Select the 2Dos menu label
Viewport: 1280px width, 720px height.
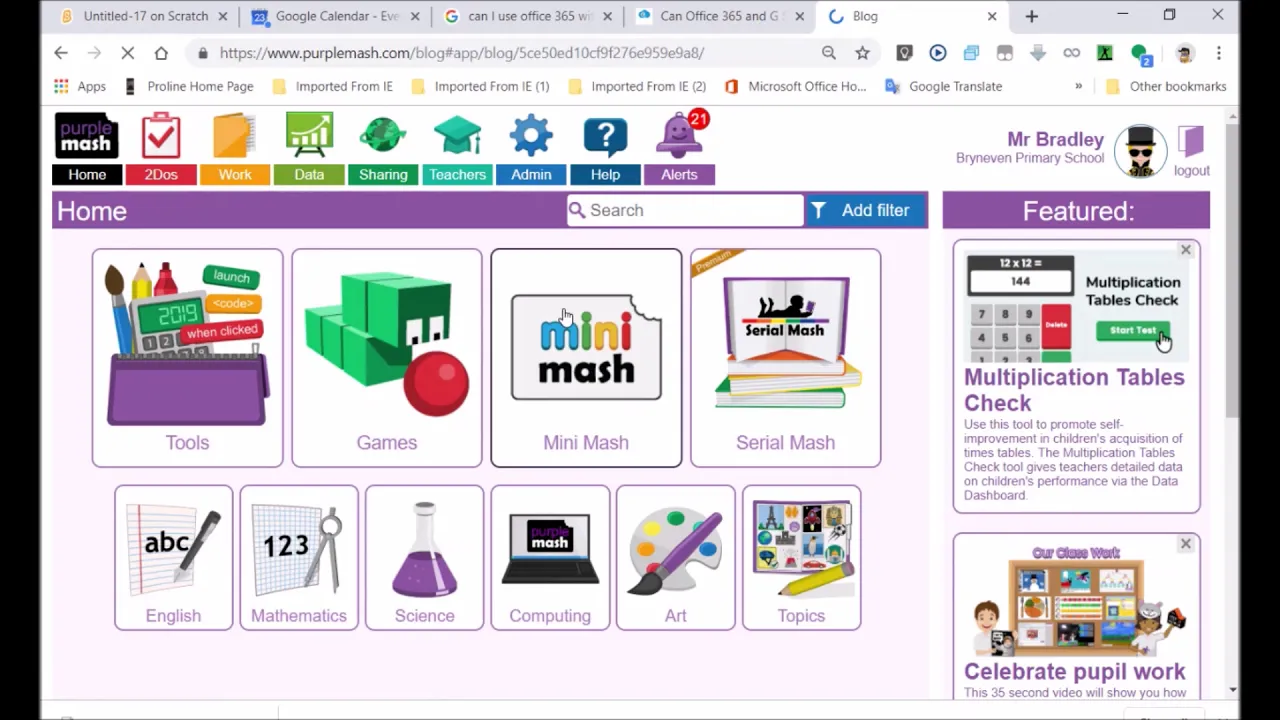(160, 174)
